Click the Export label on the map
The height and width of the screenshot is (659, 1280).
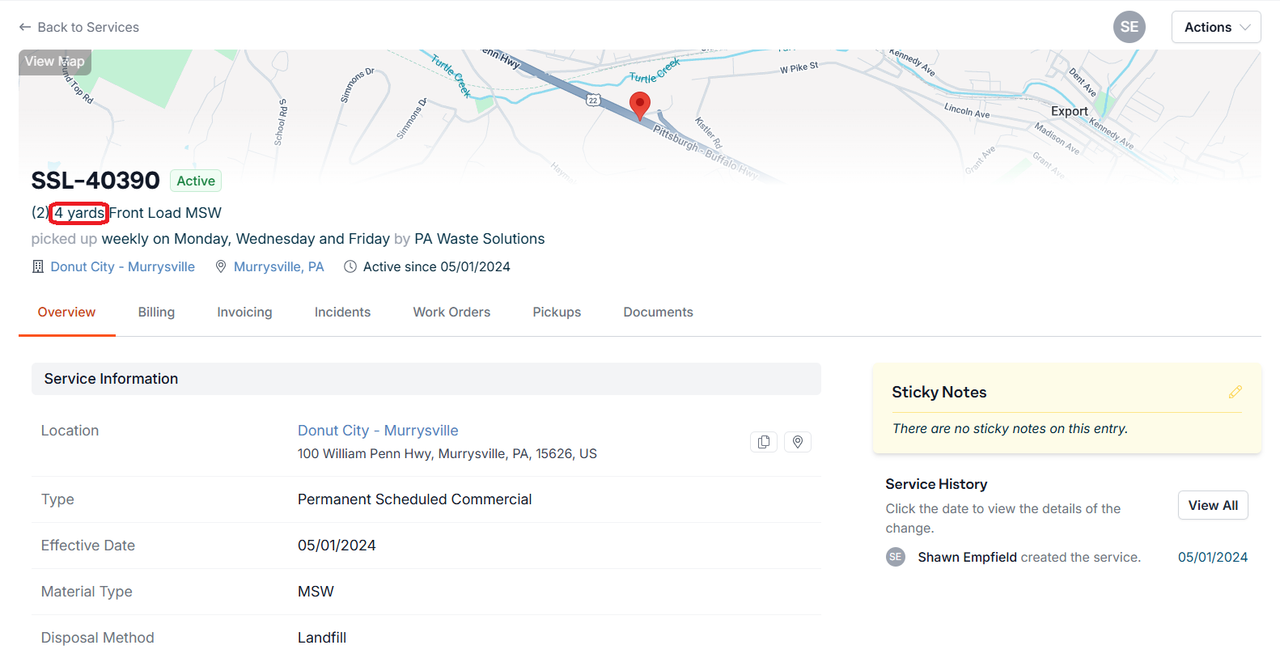[x=1069, y=111]
